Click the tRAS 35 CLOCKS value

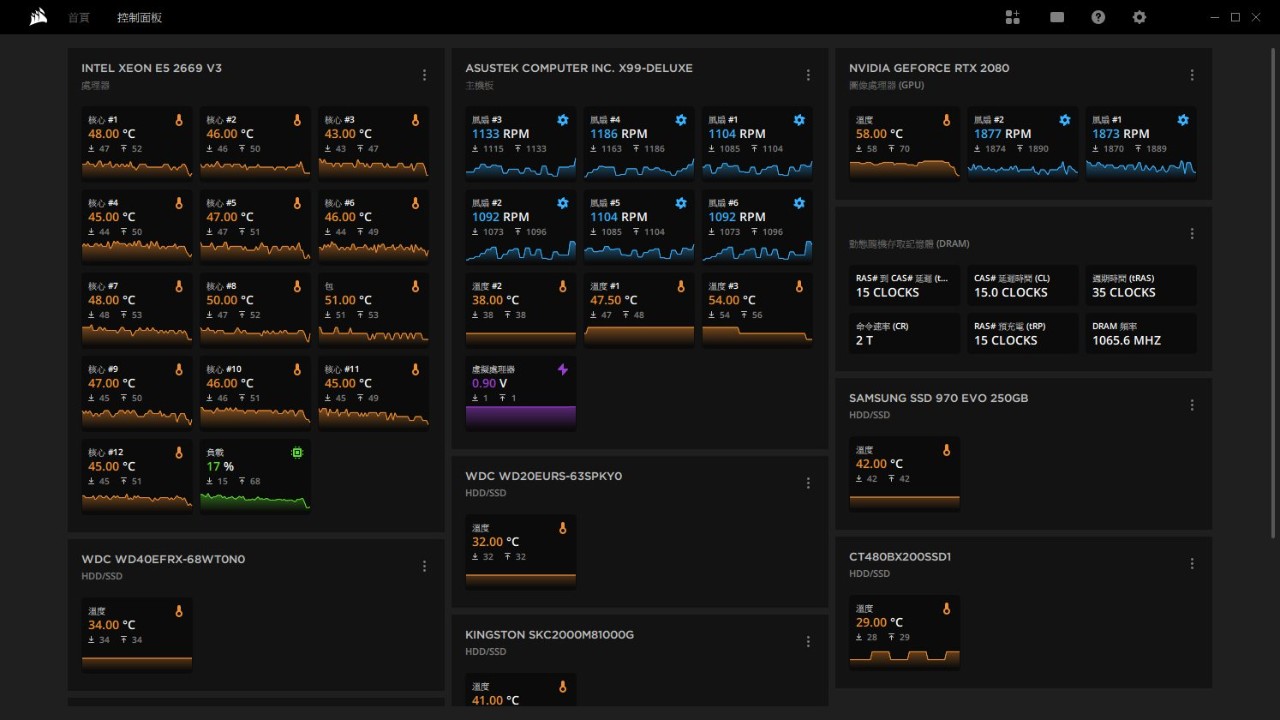pyautogui.click(x=1124, y=293)
